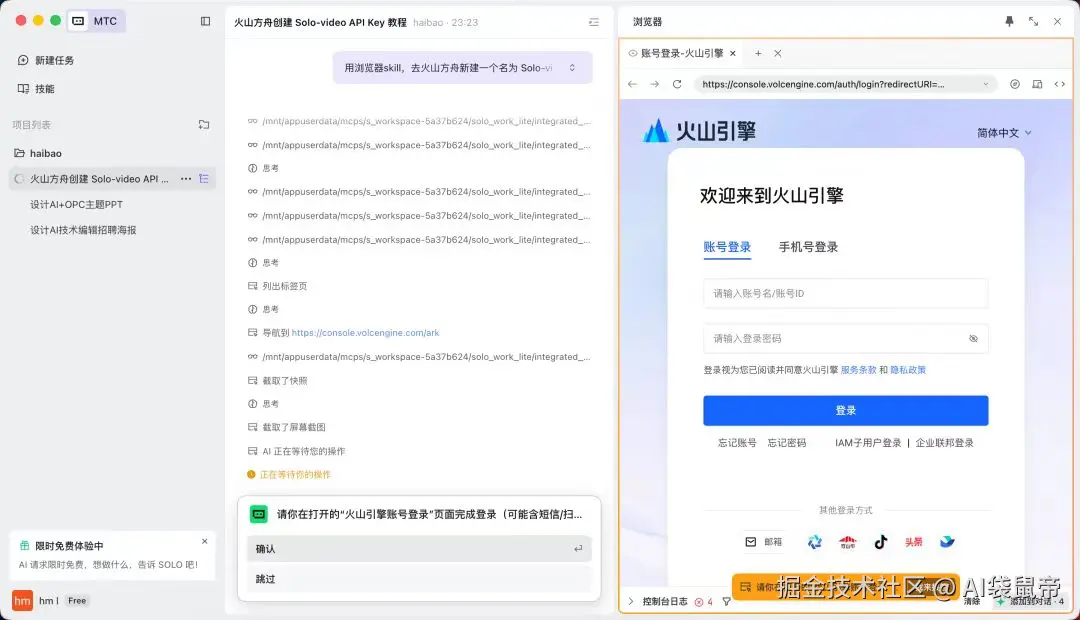The width and height of the screenshot is (1080, 620).
Task: Add a new browser tab
Action: [758, 53]
